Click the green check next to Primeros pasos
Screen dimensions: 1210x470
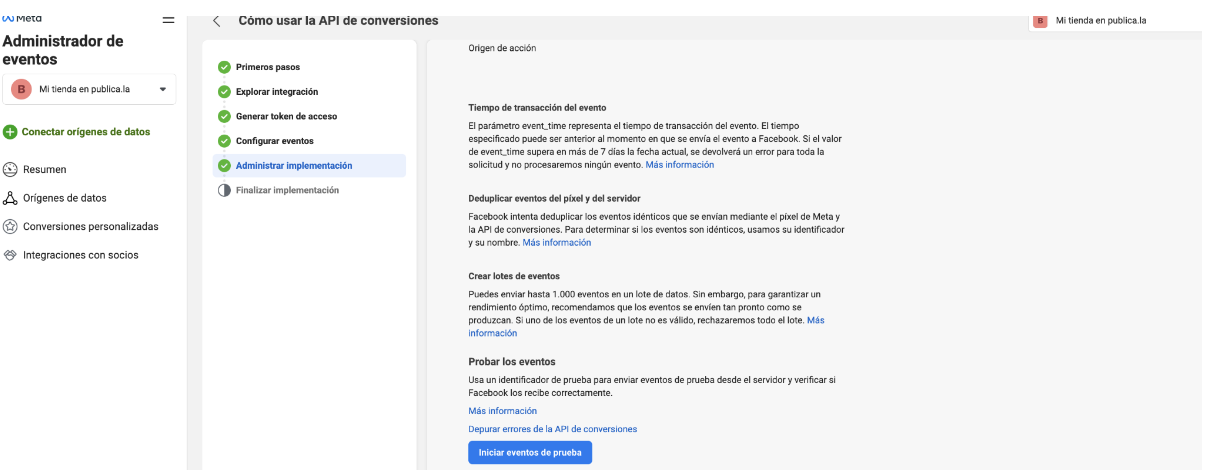[224, 67]
